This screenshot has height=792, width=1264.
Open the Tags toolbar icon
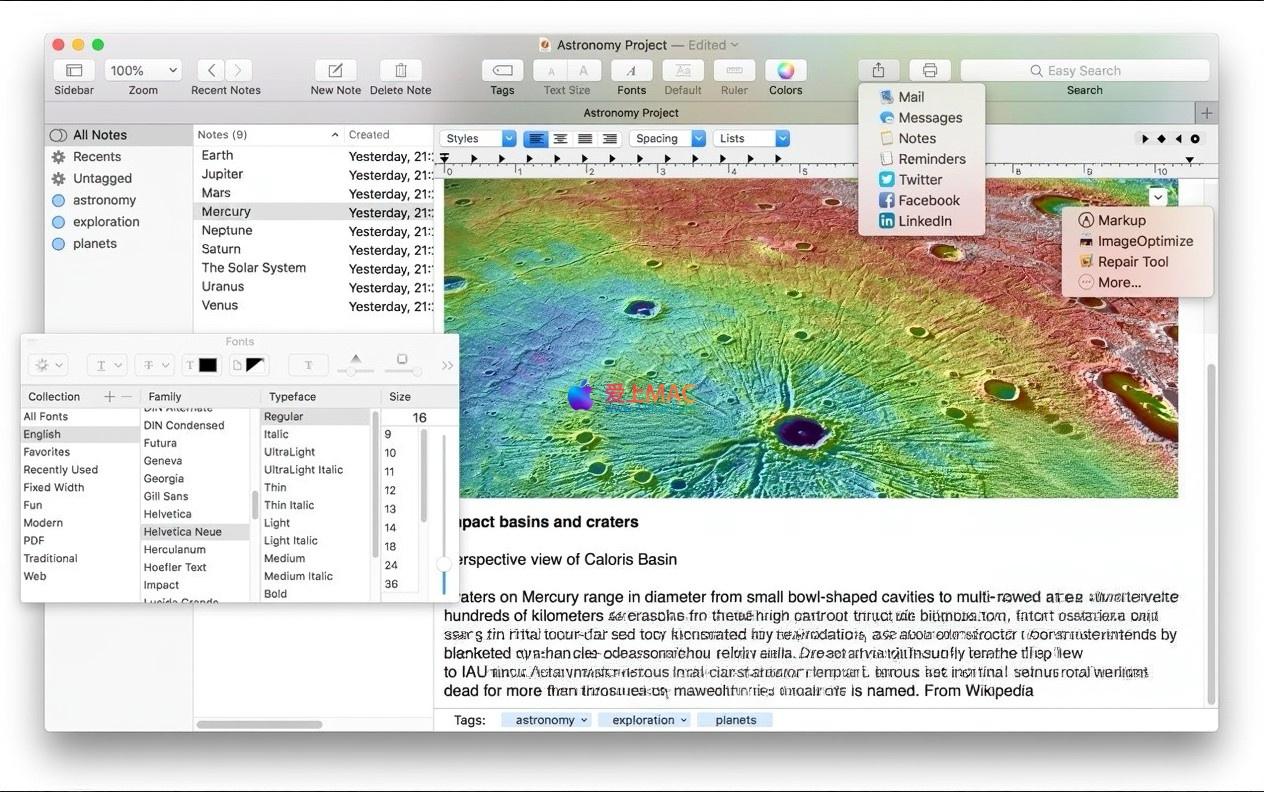tap(502, 71)
